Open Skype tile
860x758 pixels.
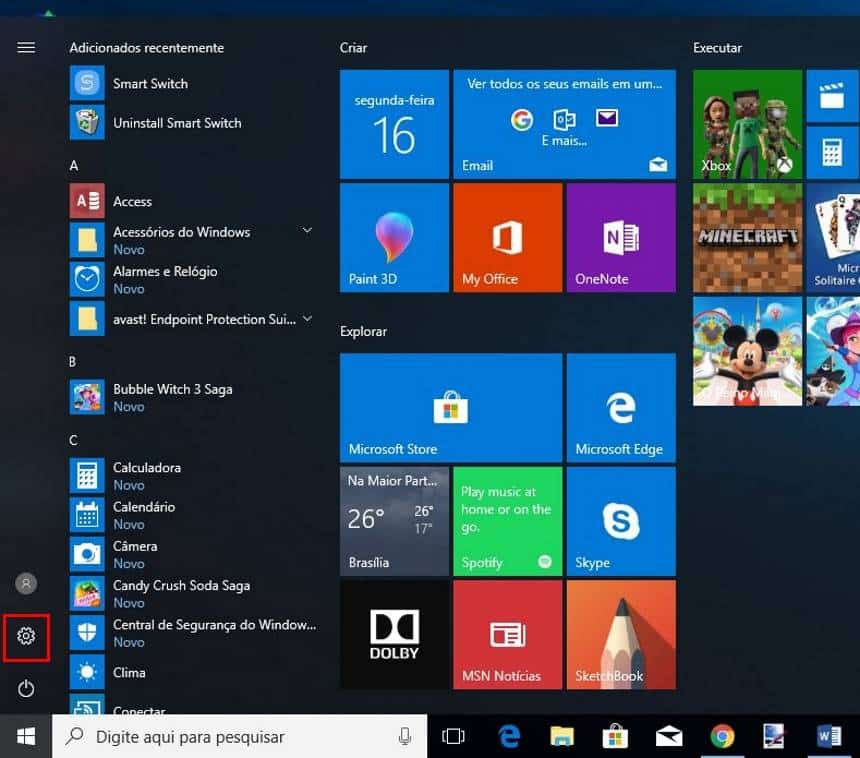point(621,521)
